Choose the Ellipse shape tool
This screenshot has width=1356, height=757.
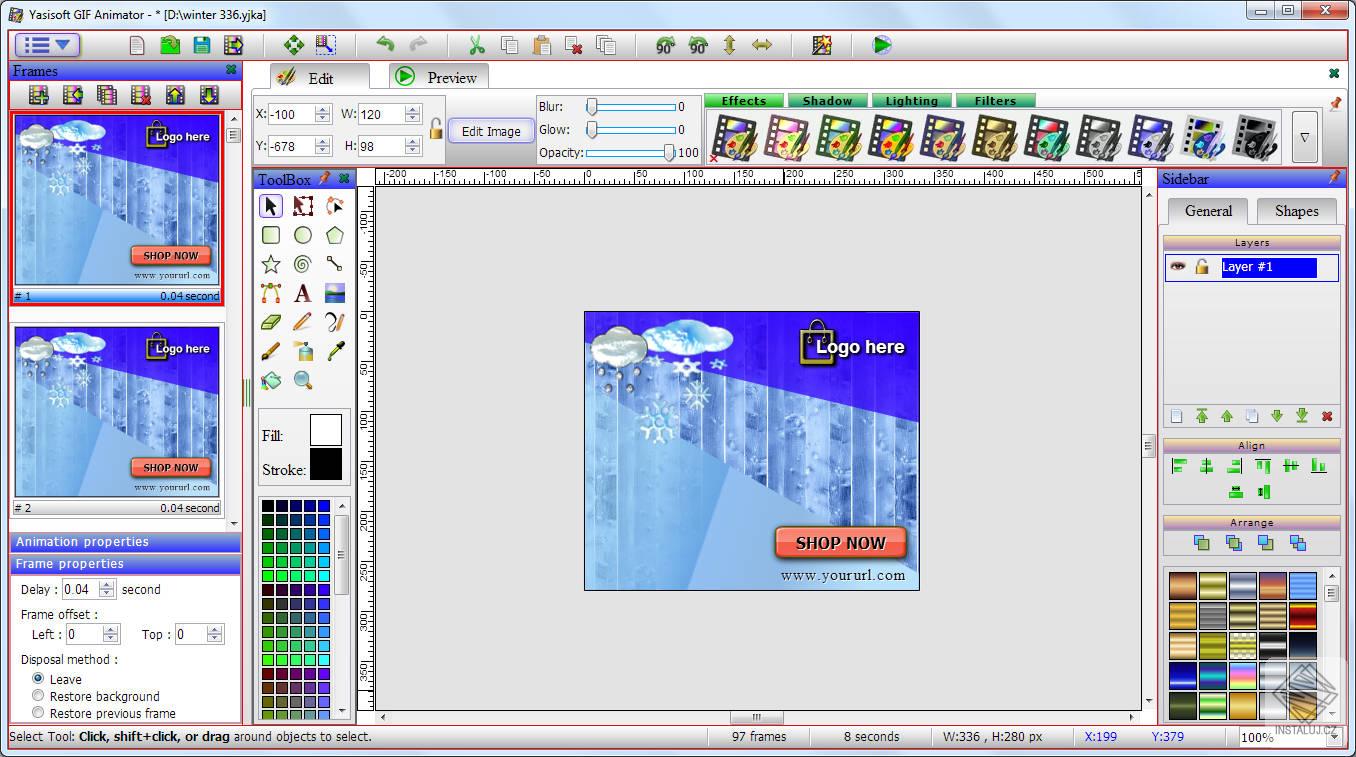(x=301, y=234)
